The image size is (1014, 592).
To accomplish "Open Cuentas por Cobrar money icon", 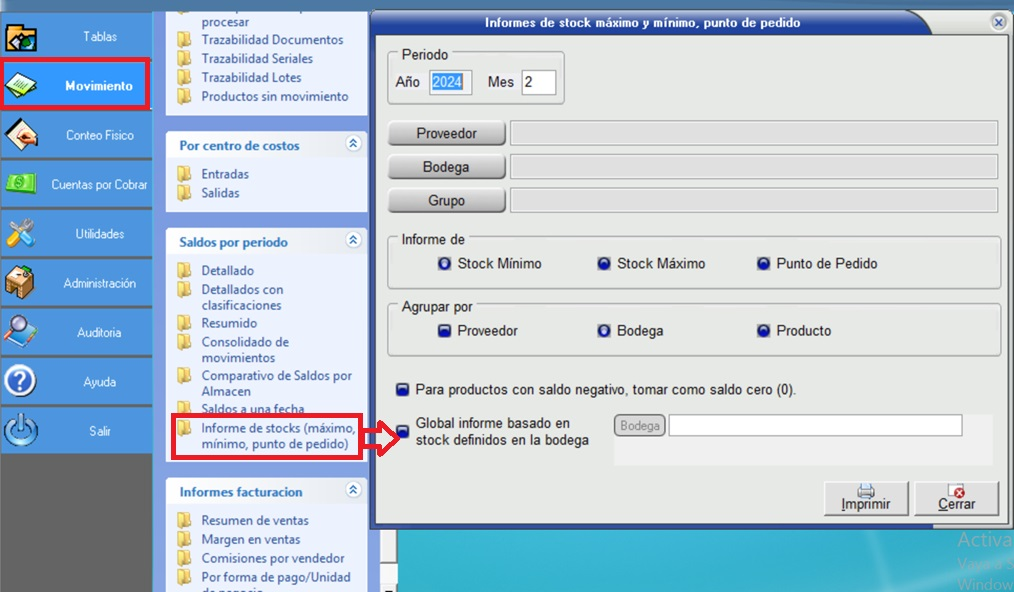I will pos(21,184).
